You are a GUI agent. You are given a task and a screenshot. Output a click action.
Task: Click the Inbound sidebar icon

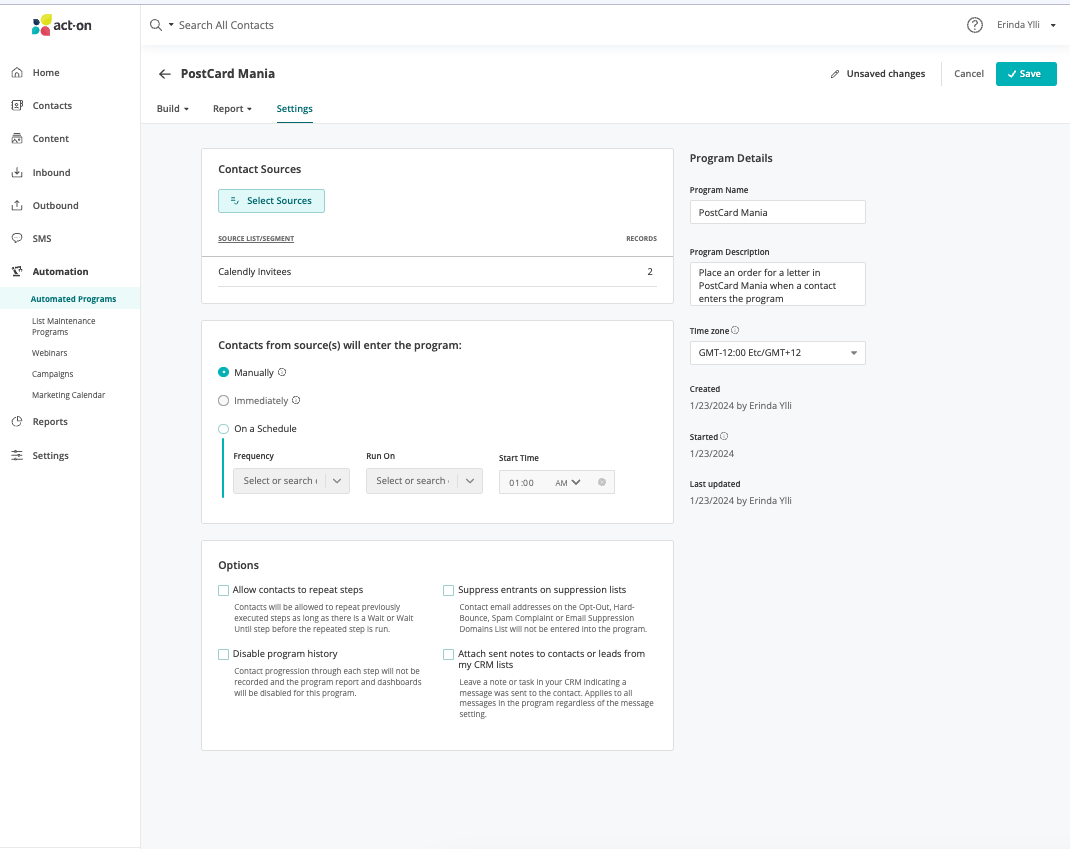pyautogui.click(x=17, y=173)
